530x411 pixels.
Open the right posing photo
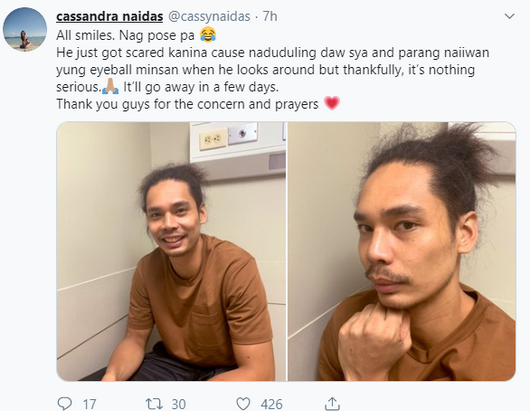[402, 251]
